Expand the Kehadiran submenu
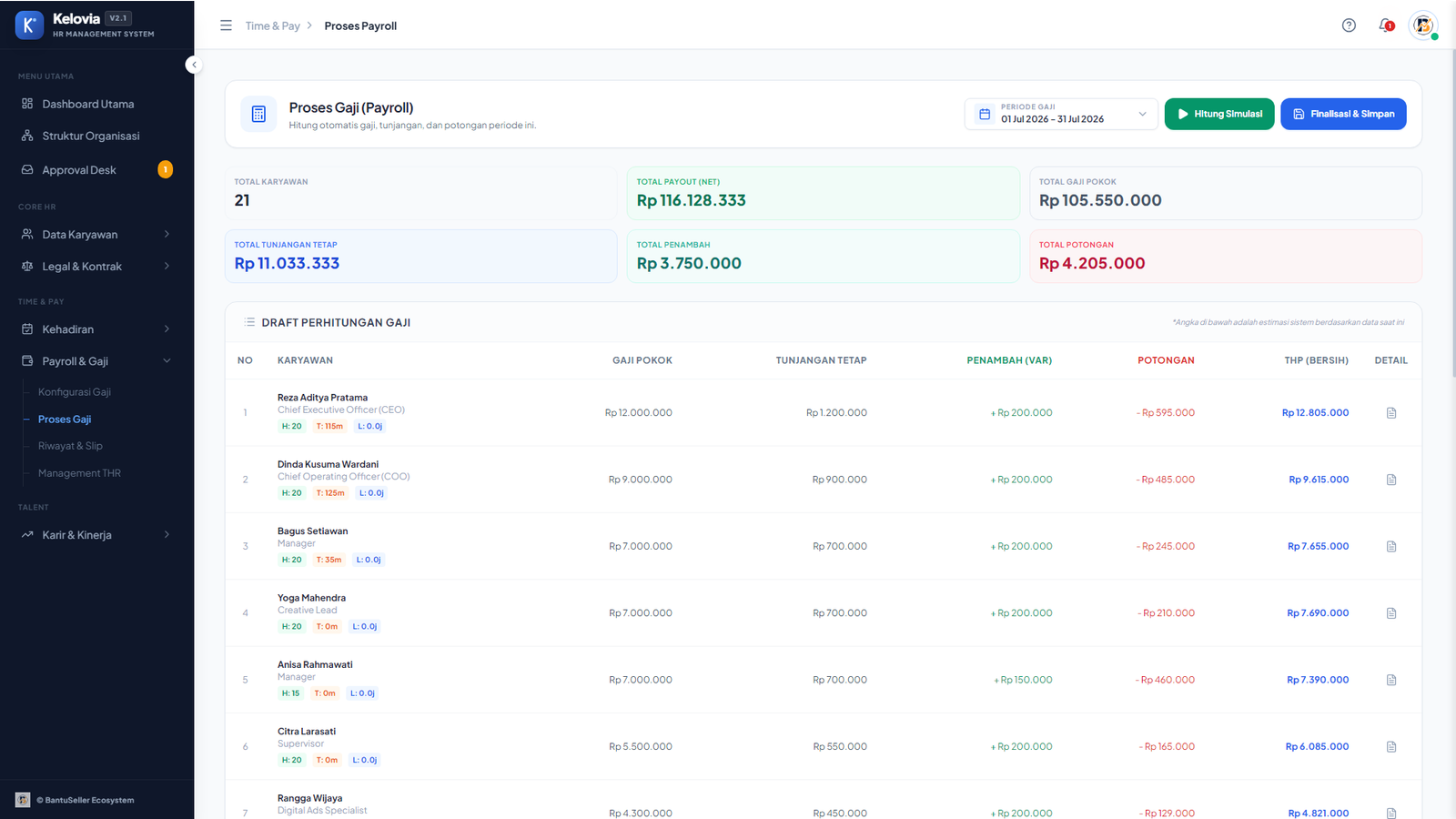Image resolution: width=1456 pixels, height=819 pixels. coord(96,329)
